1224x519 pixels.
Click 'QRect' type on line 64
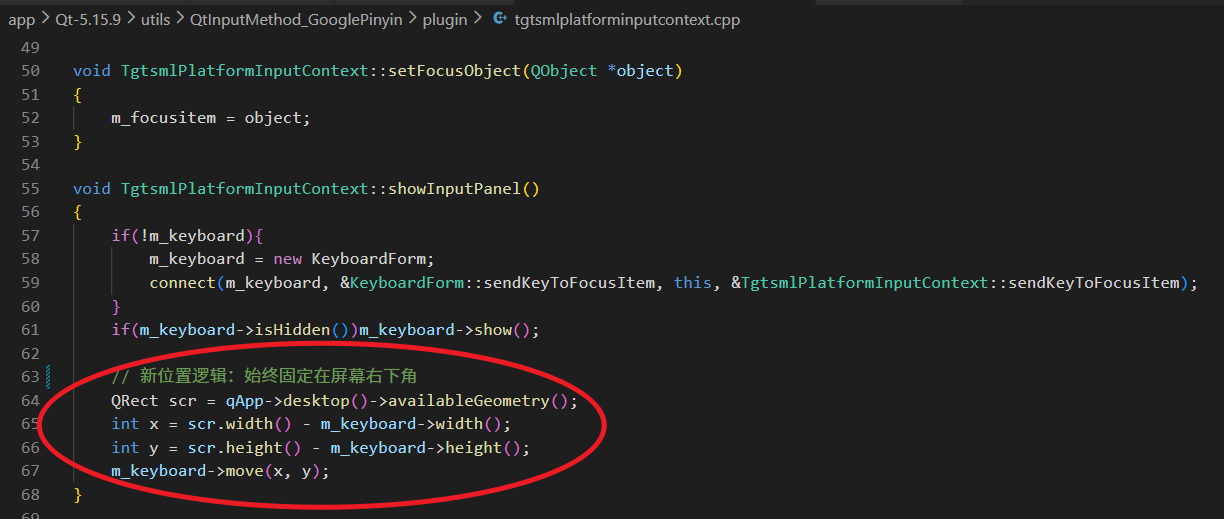coord(135,401)
